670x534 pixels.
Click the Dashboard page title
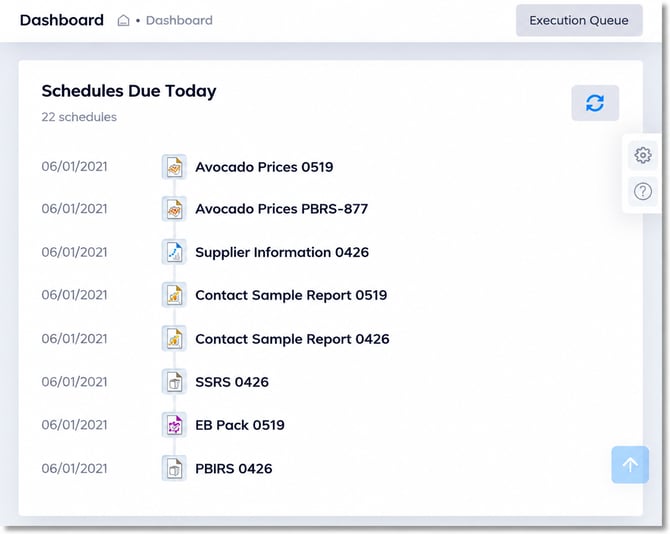62,20
